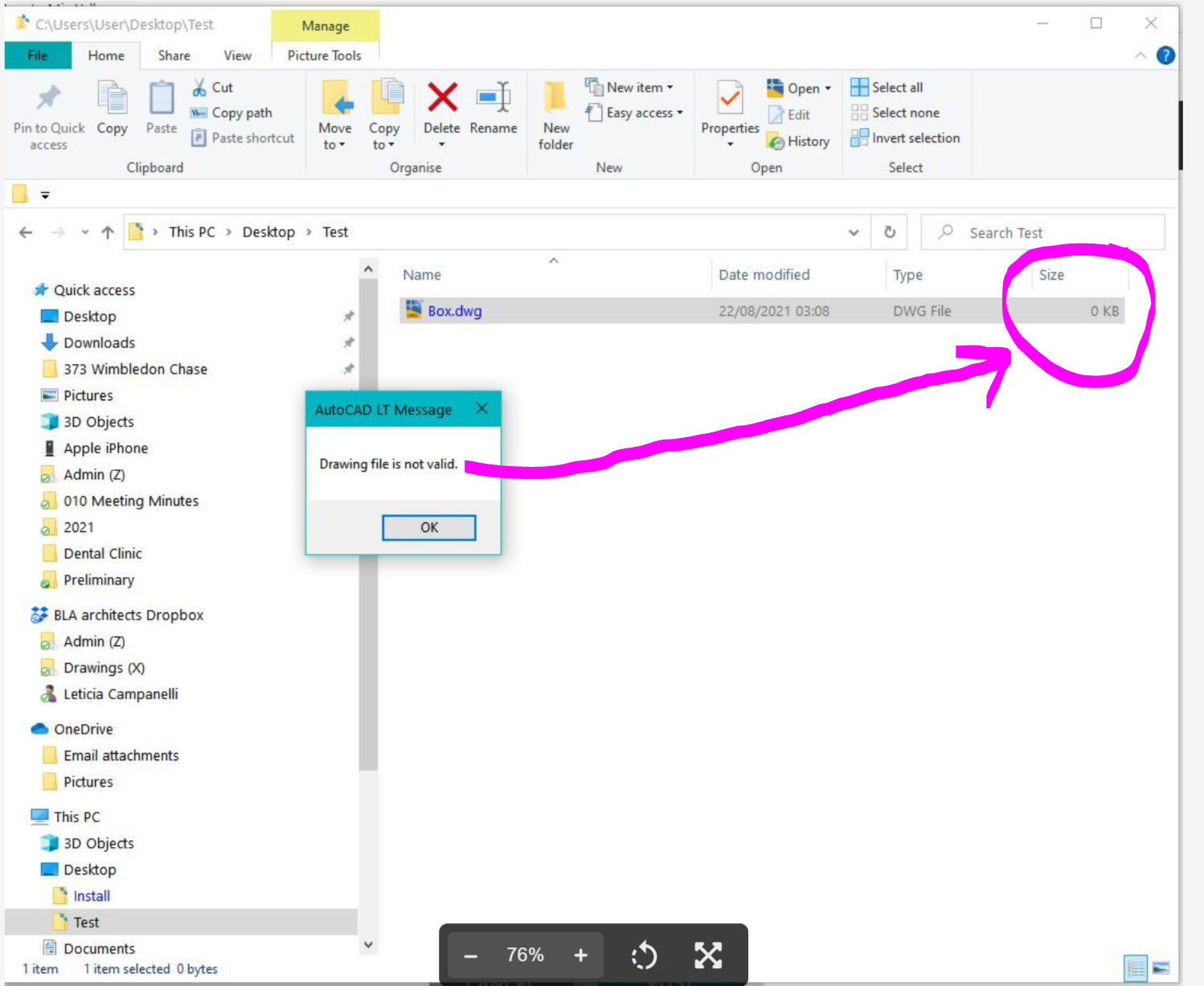
Task: Delete Box.dwg using the Delete icon
Action: coord(441,113)
